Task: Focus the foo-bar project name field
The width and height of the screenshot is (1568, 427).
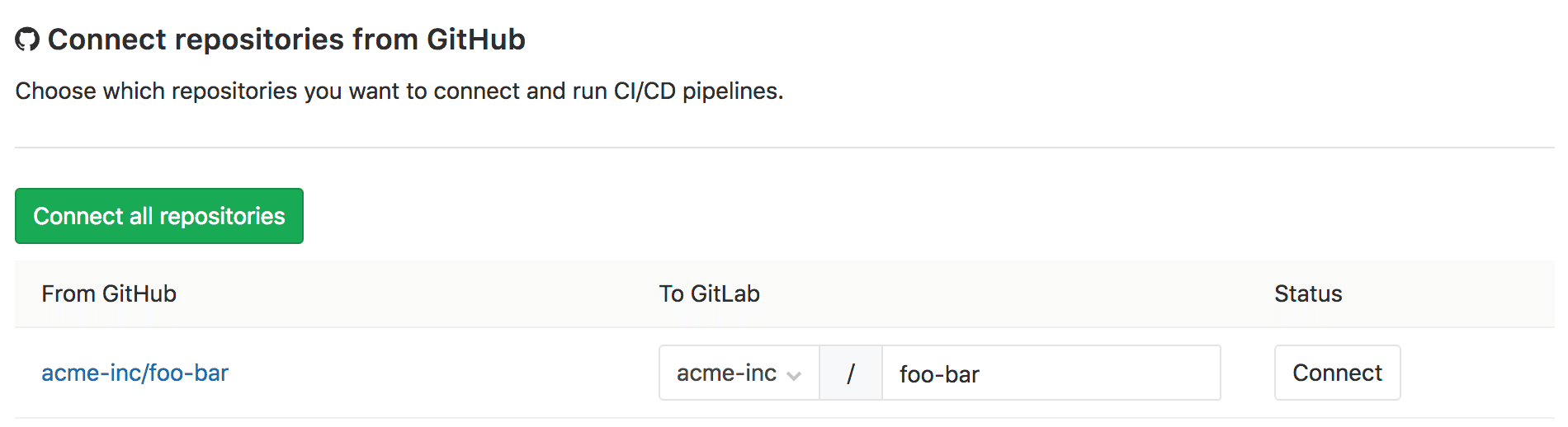Action: point(1051,373)
